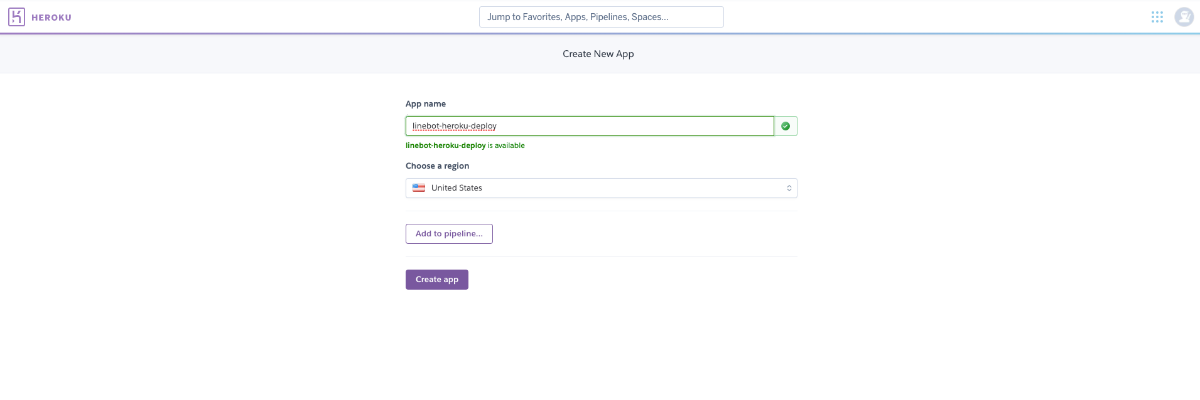The image size is (1200, 400).
Task: Focus the Jump to Favorites search box
Action: click(601, 17)
